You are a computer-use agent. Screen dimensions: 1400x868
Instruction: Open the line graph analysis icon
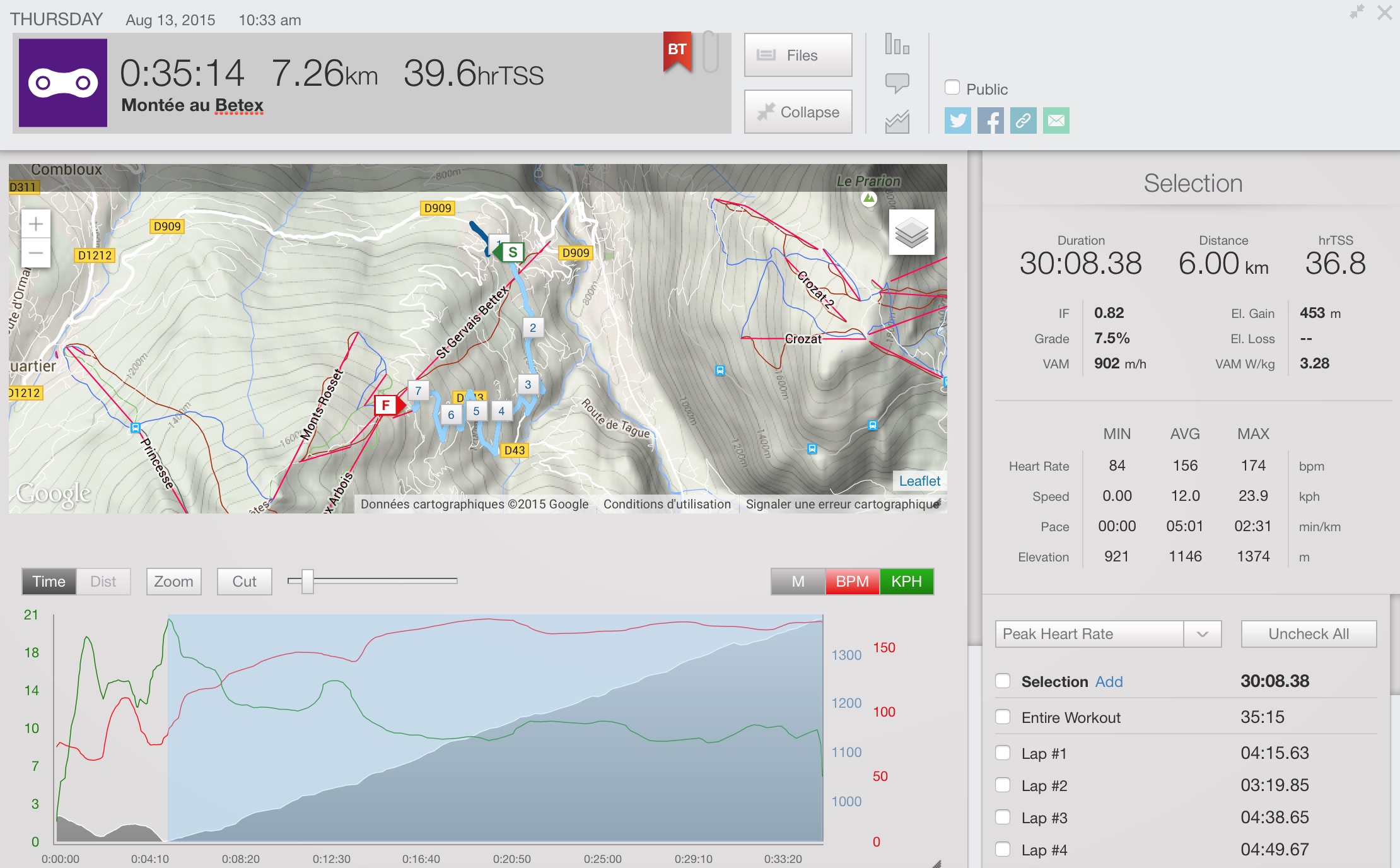(x=897, y=121)
